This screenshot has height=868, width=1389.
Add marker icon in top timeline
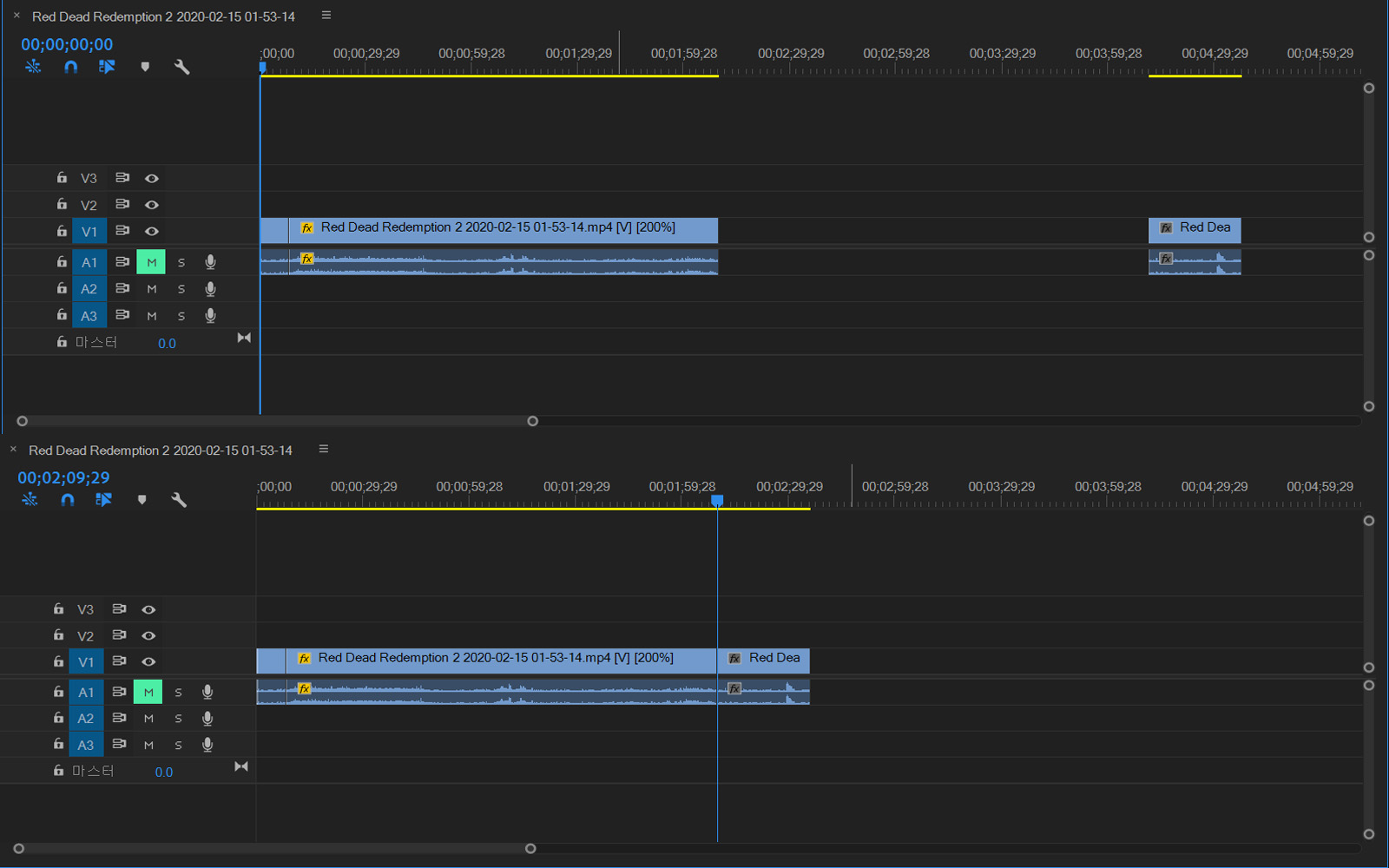145,67
